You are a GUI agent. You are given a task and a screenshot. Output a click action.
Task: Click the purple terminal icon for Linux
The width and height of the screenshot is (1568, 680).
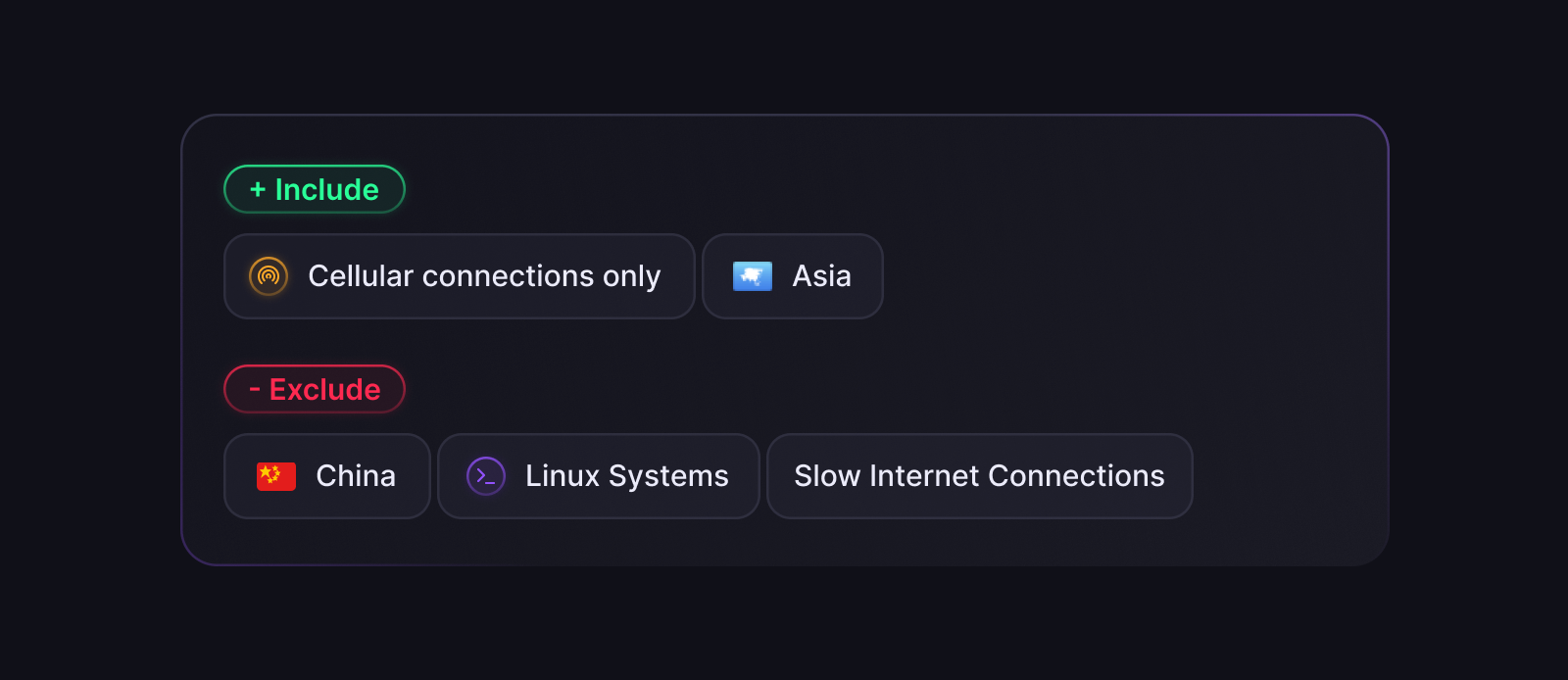click(x=486, y=476)
